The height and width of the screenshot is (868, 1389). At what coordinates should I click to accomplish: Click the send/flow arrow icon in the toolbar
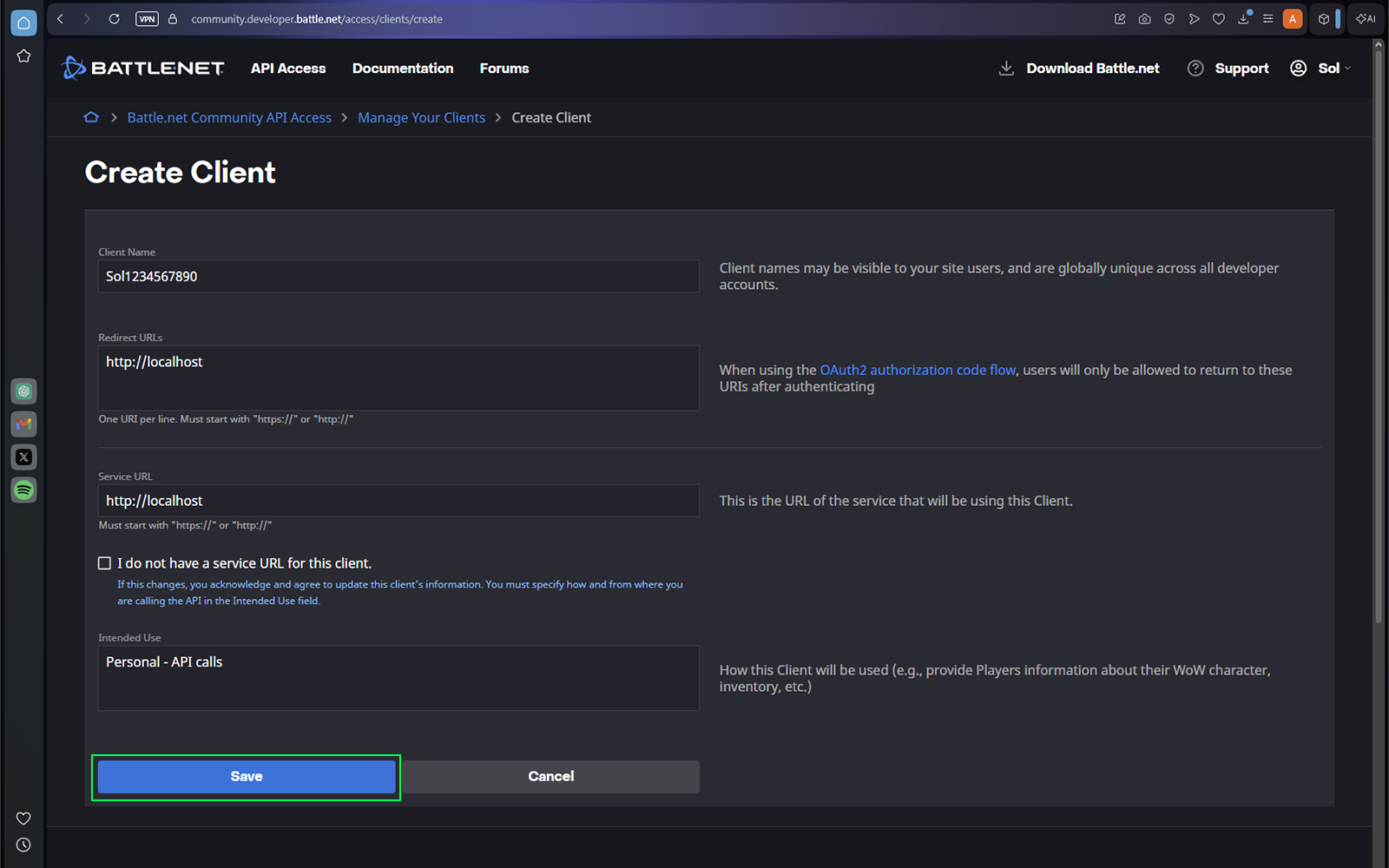(1195, 19)
